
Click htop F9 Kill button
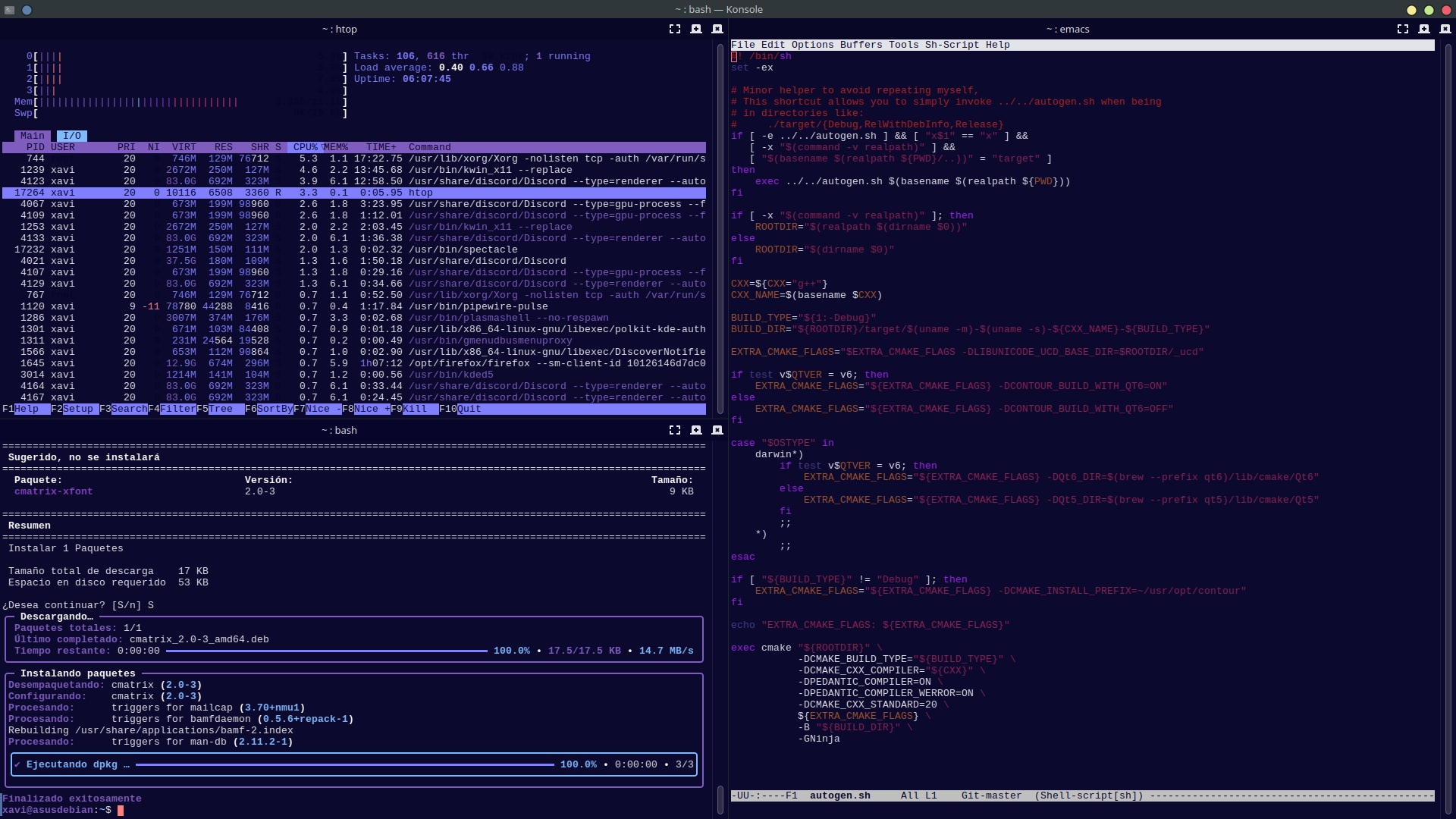pyautogui.click(x=415, y=409)
